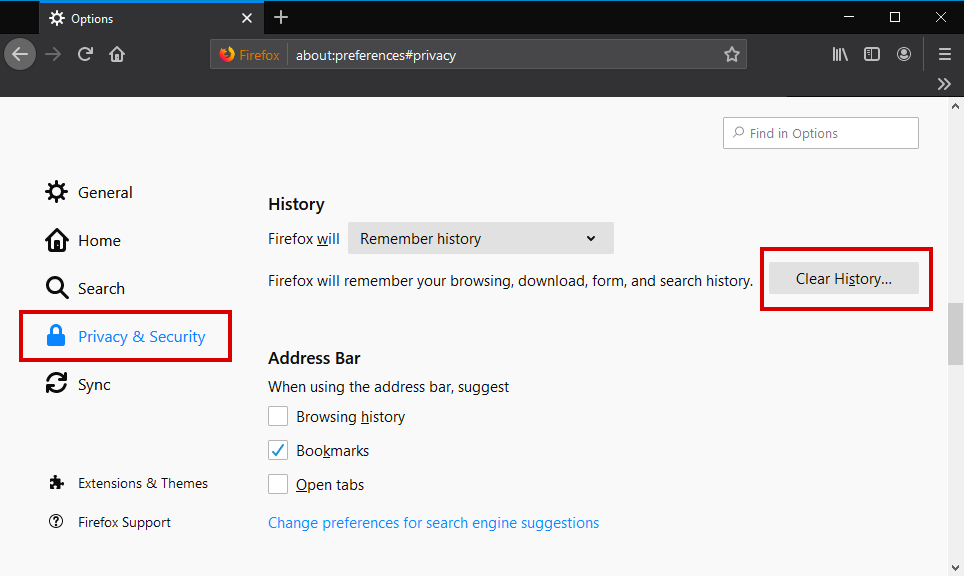The image size is (964, 576).
Task: Expand the Remember history dropdown
Action: point(480,239)
